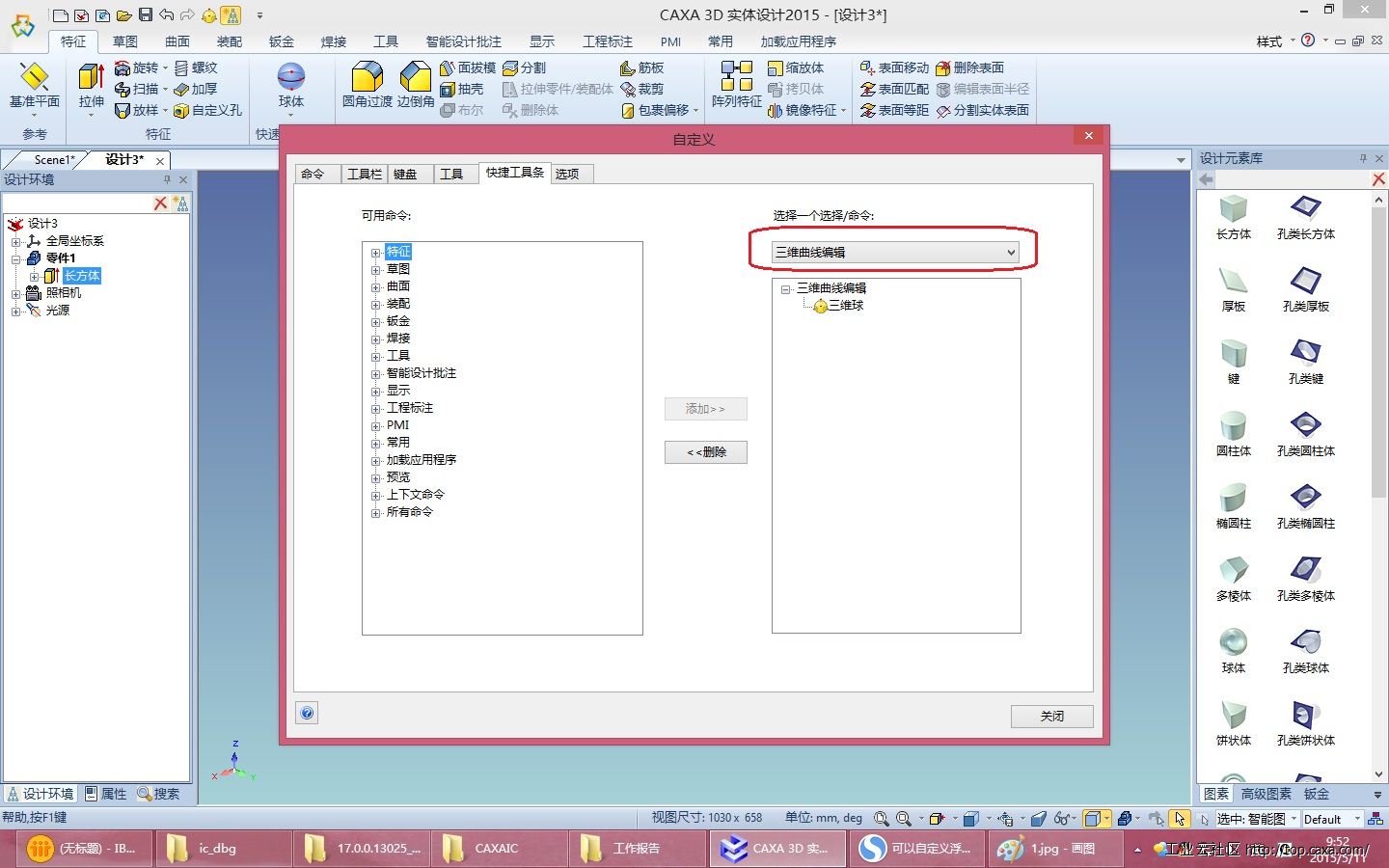Viewport: 1389px width, 868px height.
Task: Open the Scene1 document tab
Action: tap(53, 160)
